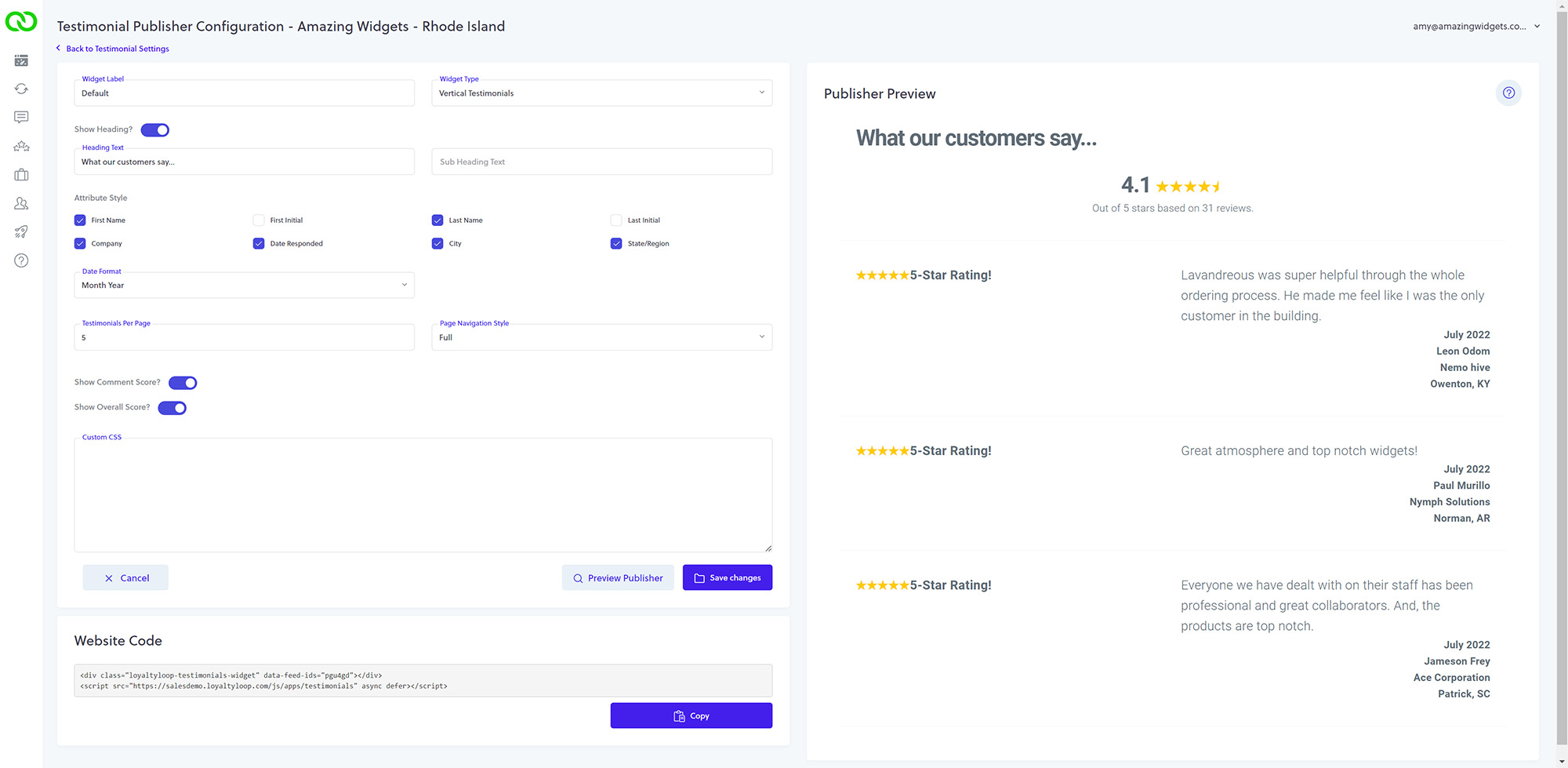The width and height of the screenshot is (1568, 768).
Task: Open the help question mark sidebar icon
Action: [21, 260]
